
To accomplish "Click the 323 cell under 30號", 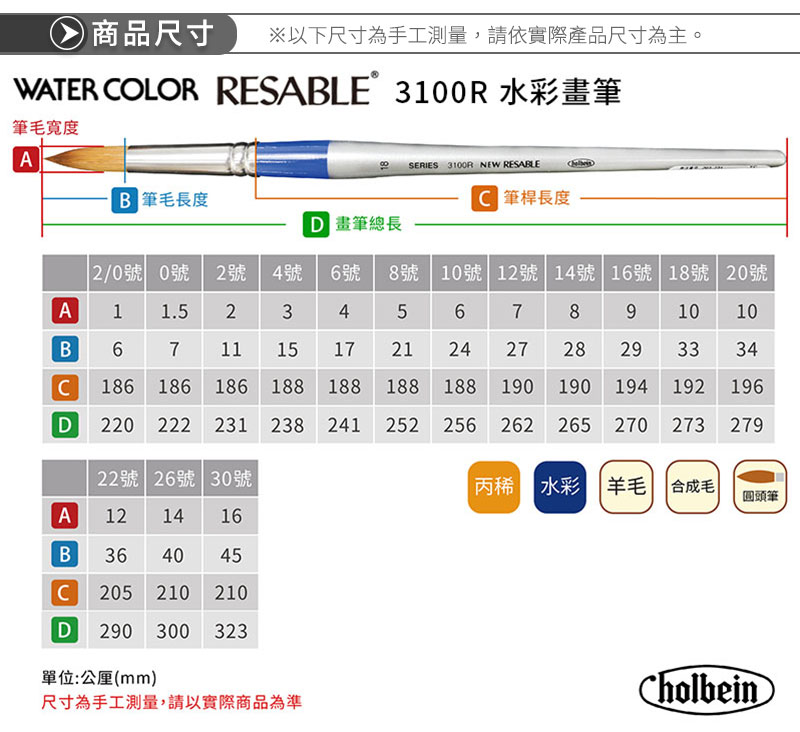I will coord(231,631).
